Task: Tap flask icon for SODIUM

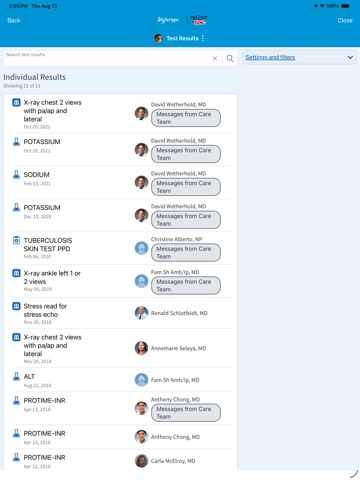Action: click(16, 174)
